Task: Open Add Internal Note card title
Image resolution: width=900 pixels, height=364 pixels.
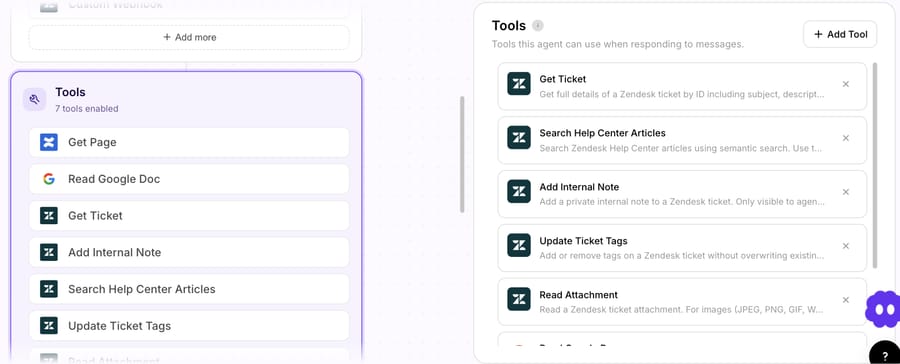Action: 579,187
